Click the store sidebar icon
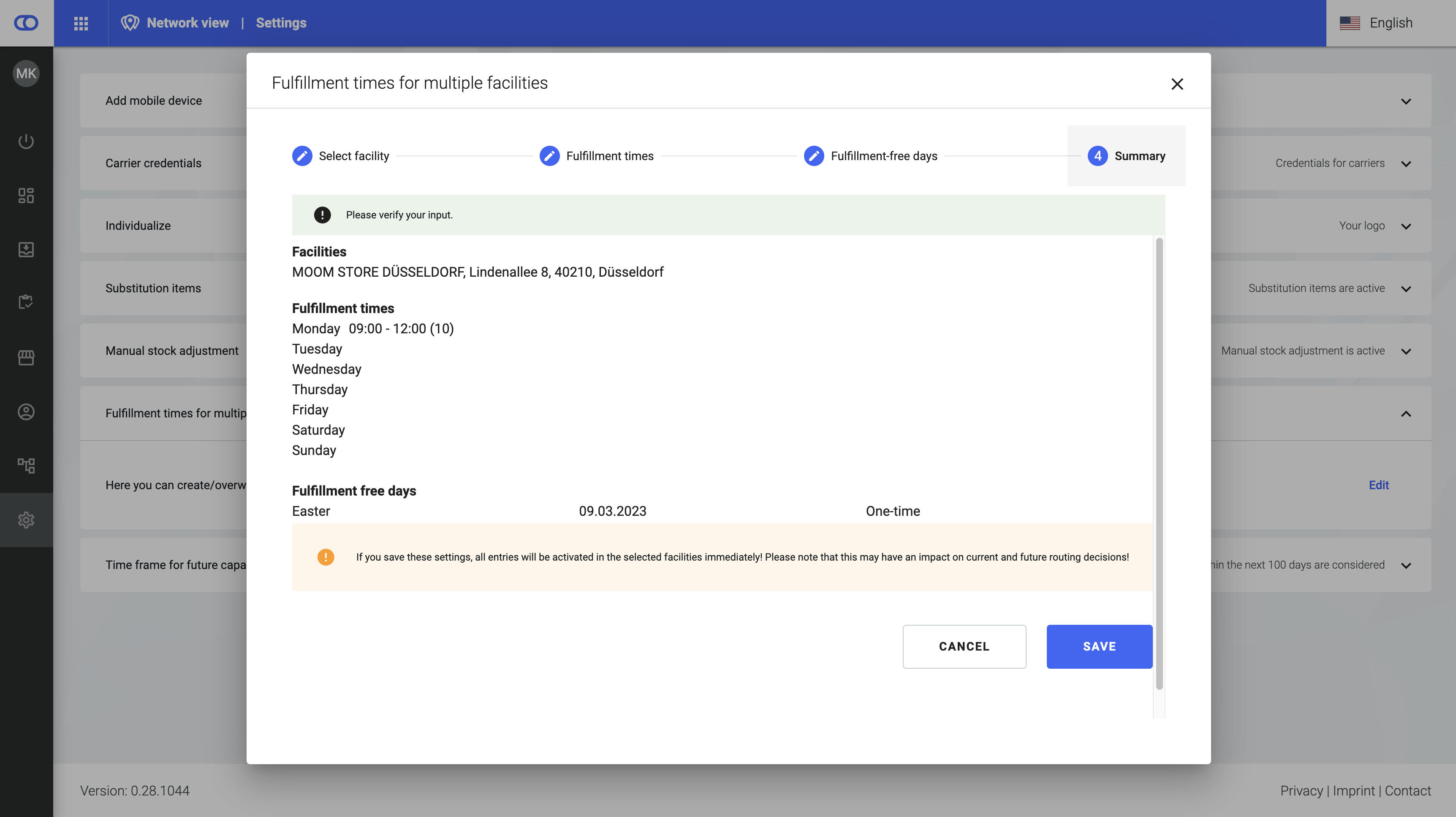Image resolution: width=1456 pixels, height=817 pixels. pos(26,357)
